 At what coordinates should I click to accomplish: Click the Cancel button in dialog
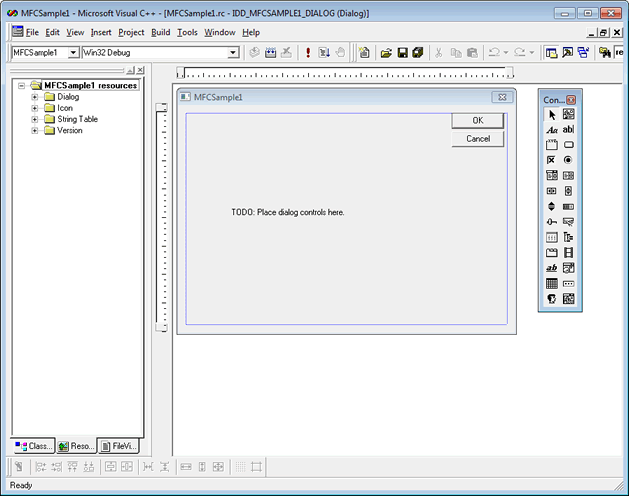(477, 139)
